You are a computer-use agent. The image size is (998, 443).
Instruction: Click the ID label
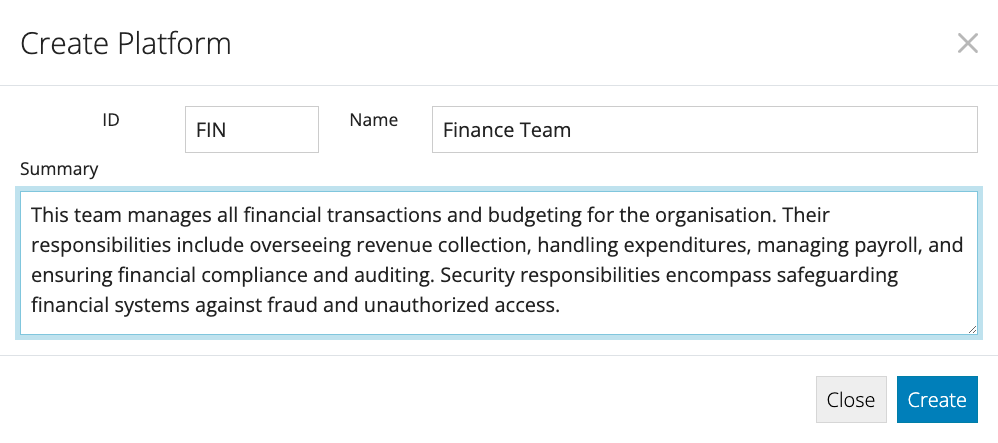[111, 120]
